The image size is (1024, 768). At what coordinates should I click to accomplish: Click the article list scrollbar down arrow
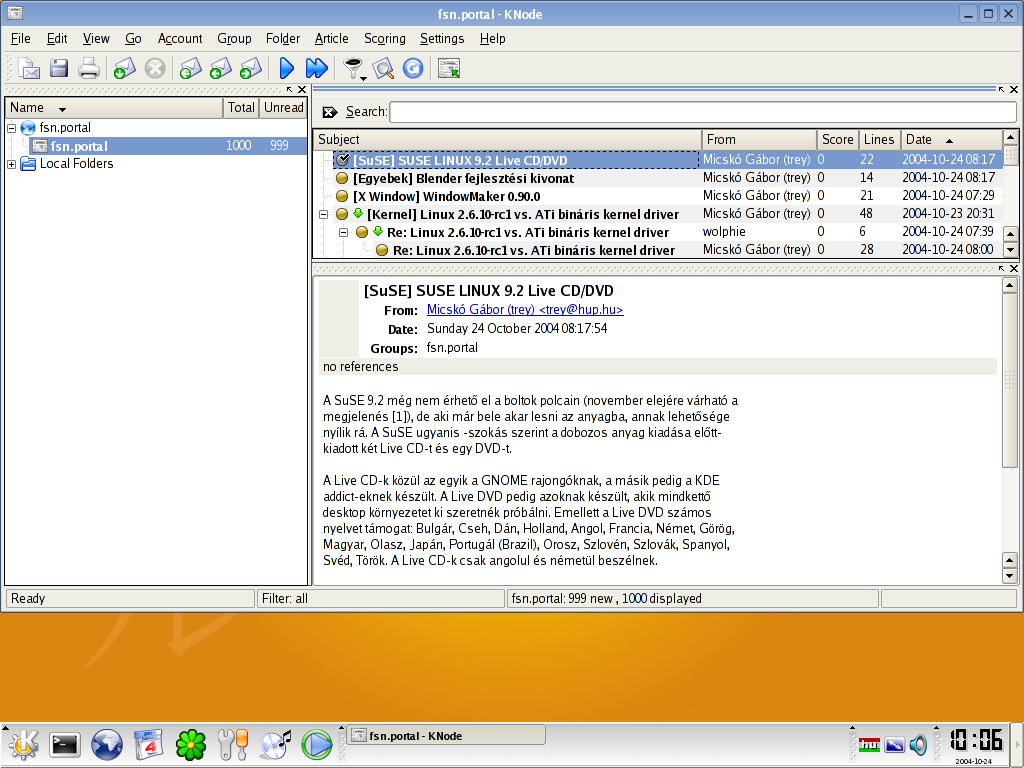1010,249
